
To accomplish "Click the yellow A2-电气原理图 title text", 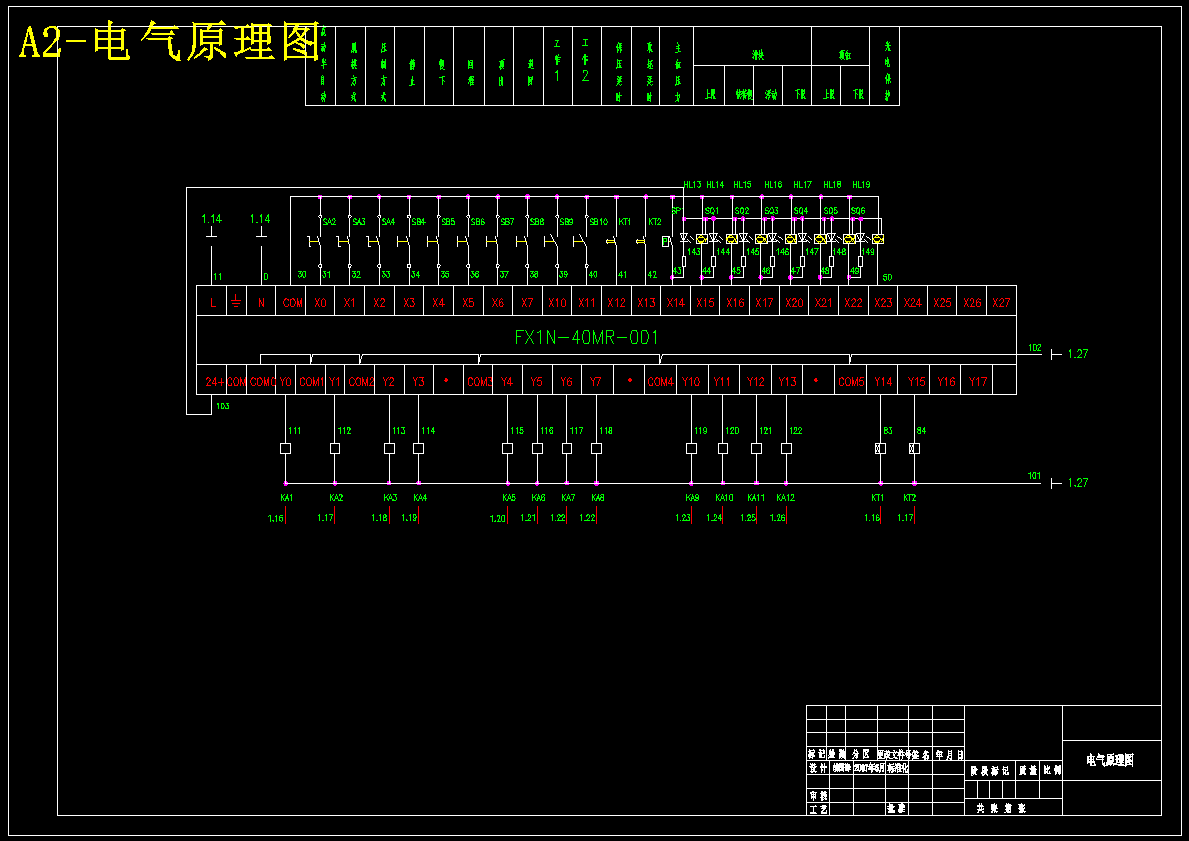I will 170,43.
